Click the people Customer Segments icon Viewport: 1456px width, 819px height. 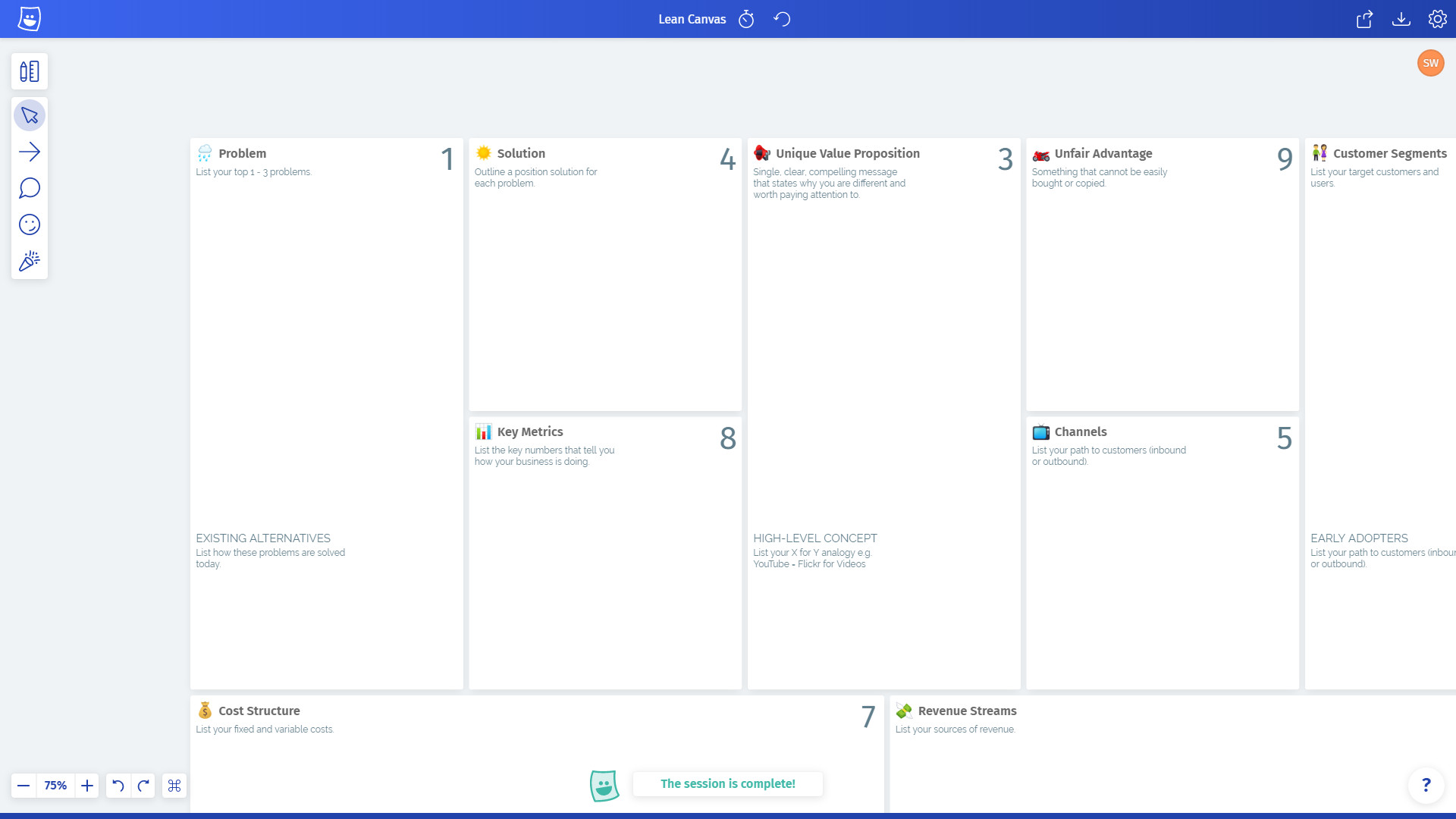tap(1319, 152)
